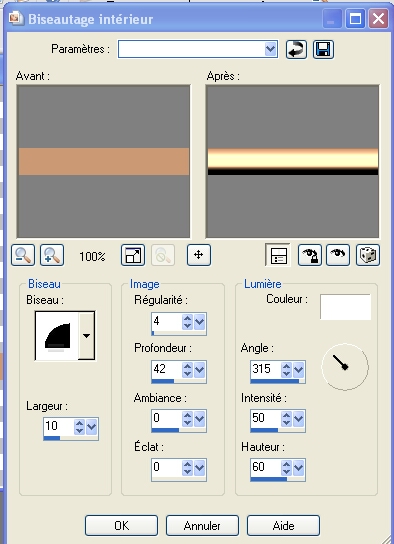
Task: Click the Annuler button
Action: 202,525
